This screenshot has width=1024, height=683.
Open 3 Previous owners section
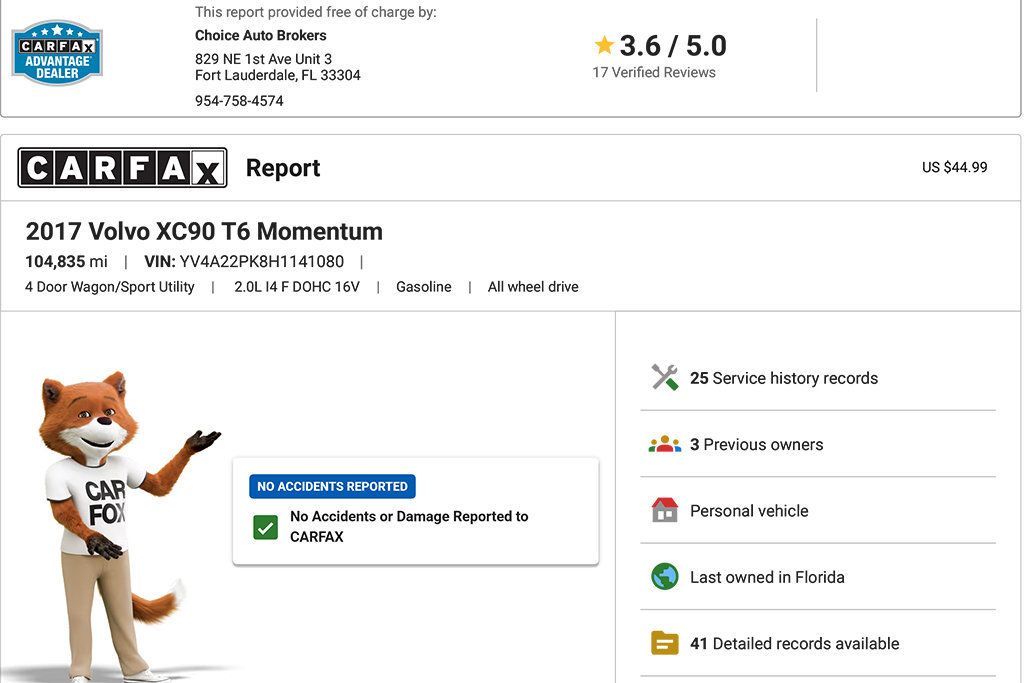coord(756,444)
